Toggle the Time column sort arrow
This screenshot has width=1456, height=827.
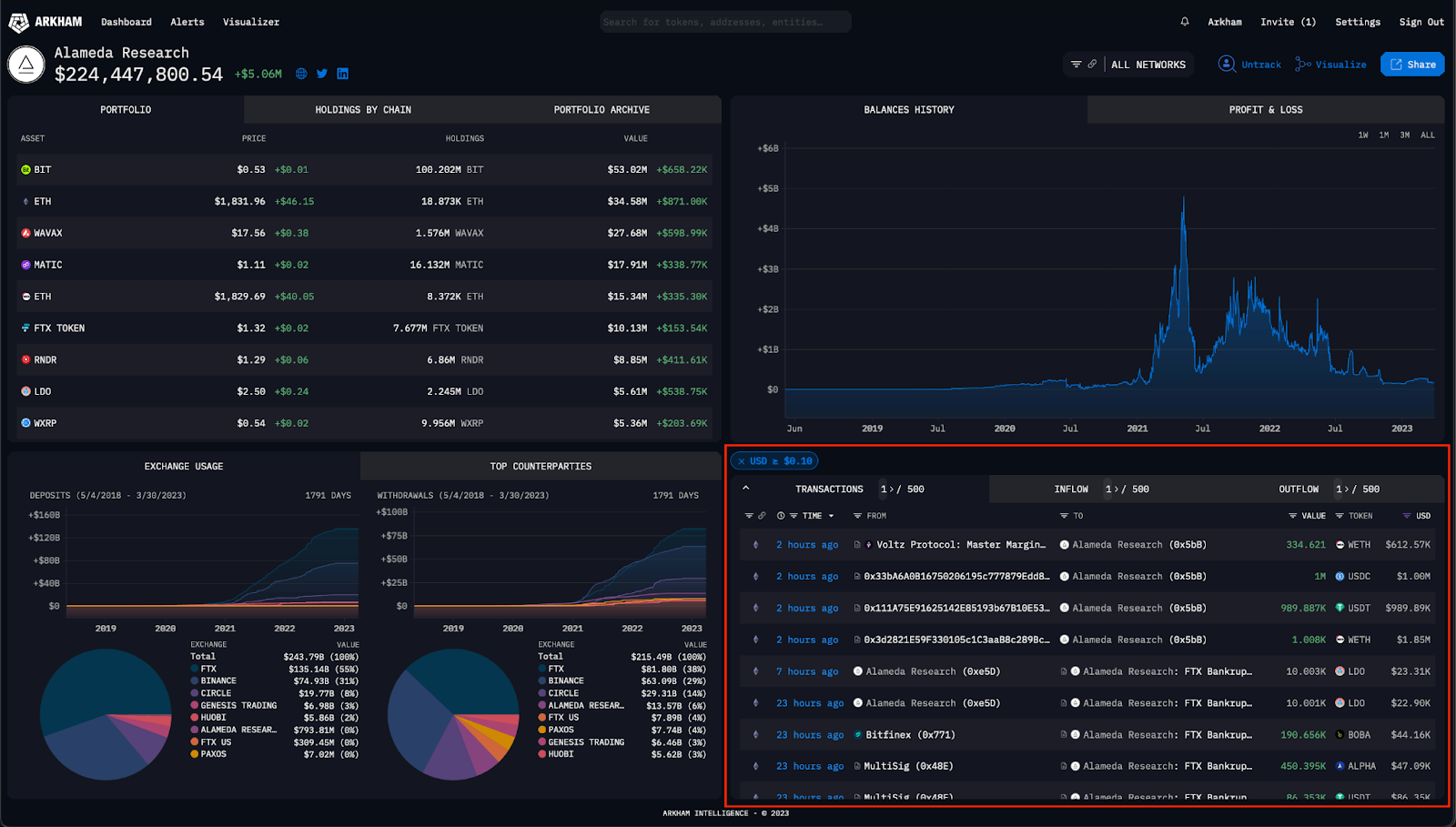pyautogui.click(x=831, y=516)
